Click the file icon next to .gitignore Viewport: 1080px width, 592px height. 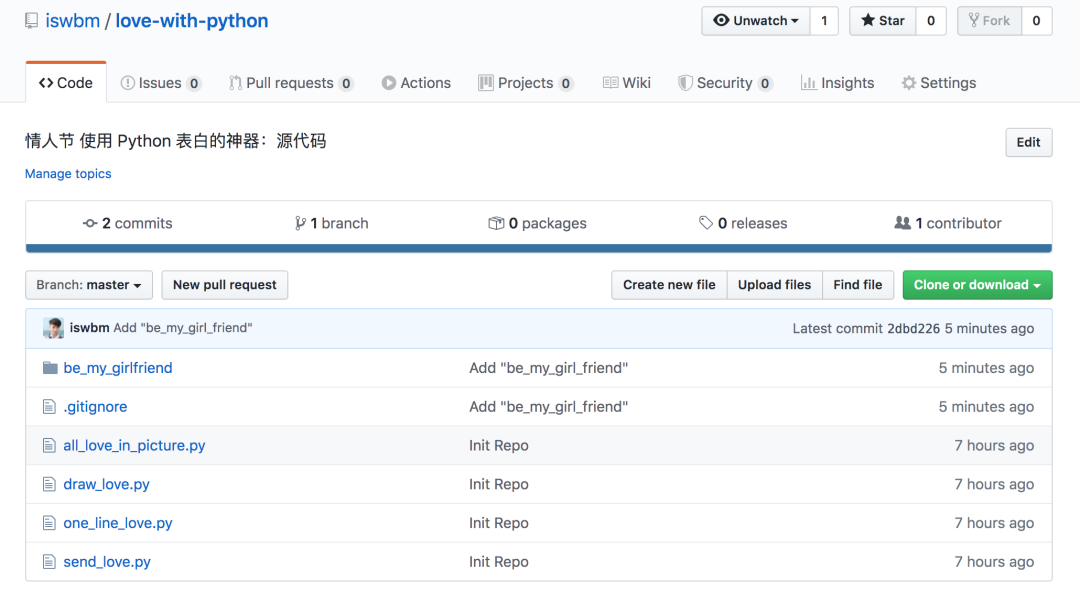[x=49, y=407]
